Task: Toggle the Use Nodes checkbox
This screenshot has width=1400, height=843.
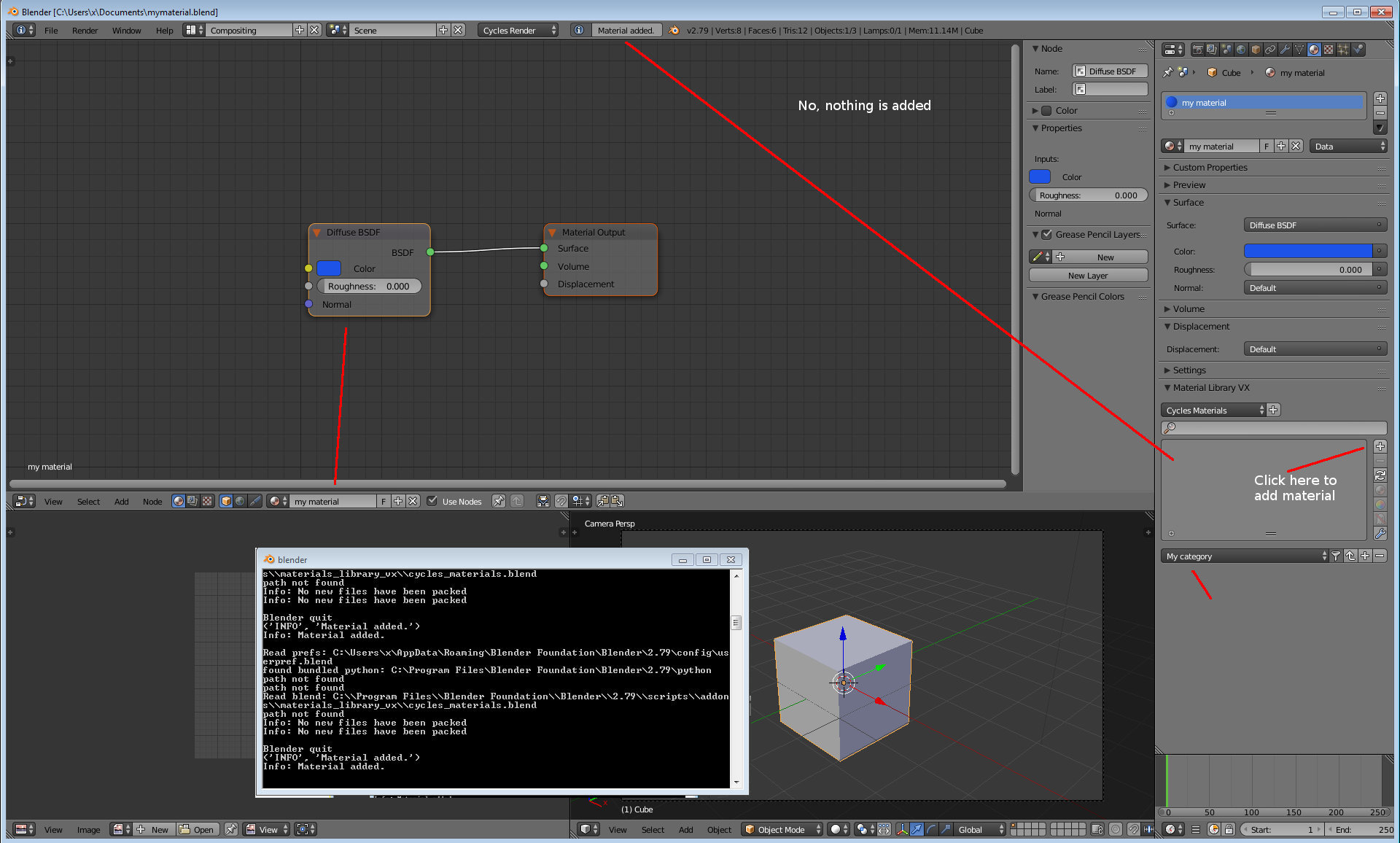Action: [x=432, y=501]
